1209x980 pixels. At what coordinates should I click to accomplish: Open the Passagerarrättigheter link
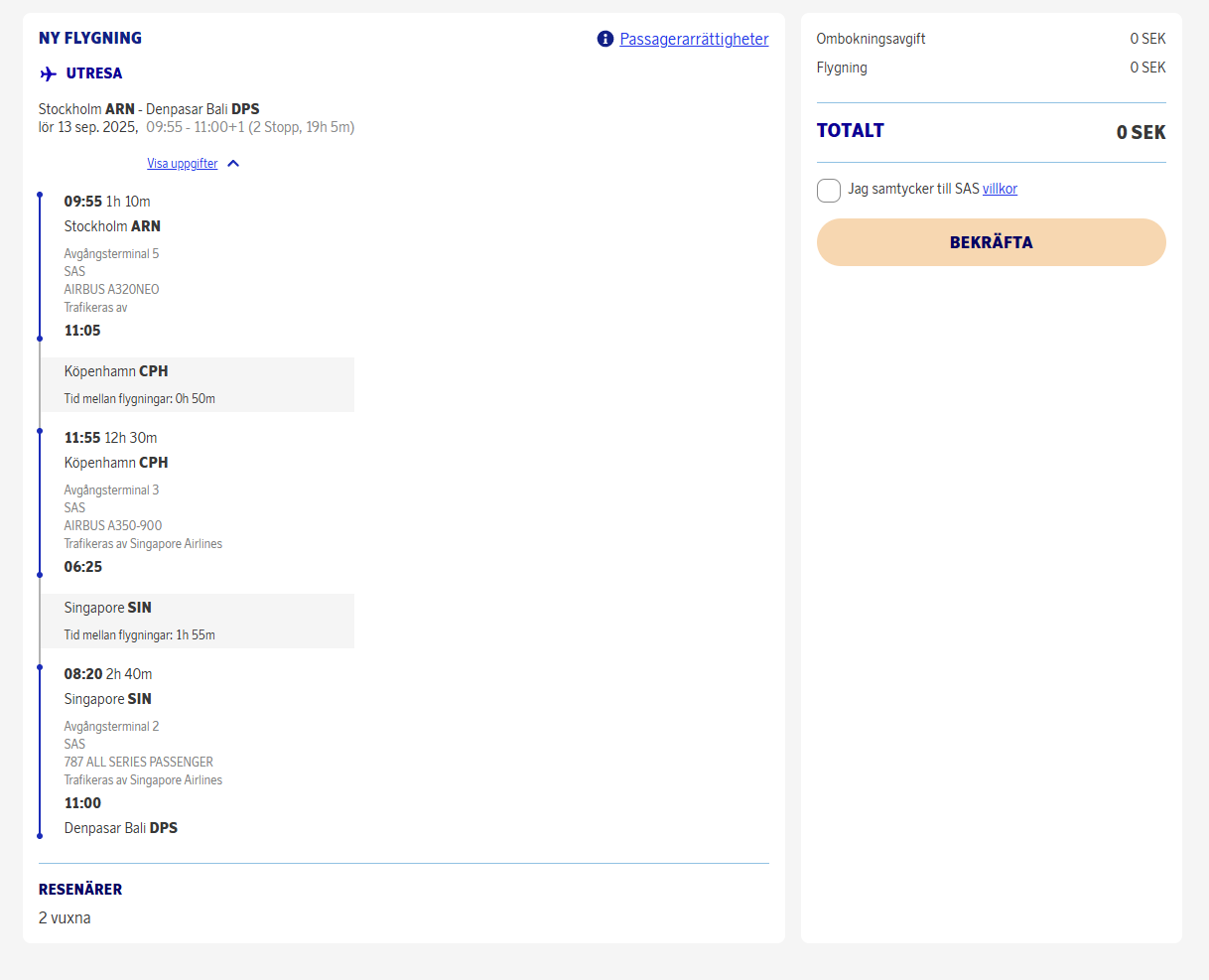tap(694, 39)
